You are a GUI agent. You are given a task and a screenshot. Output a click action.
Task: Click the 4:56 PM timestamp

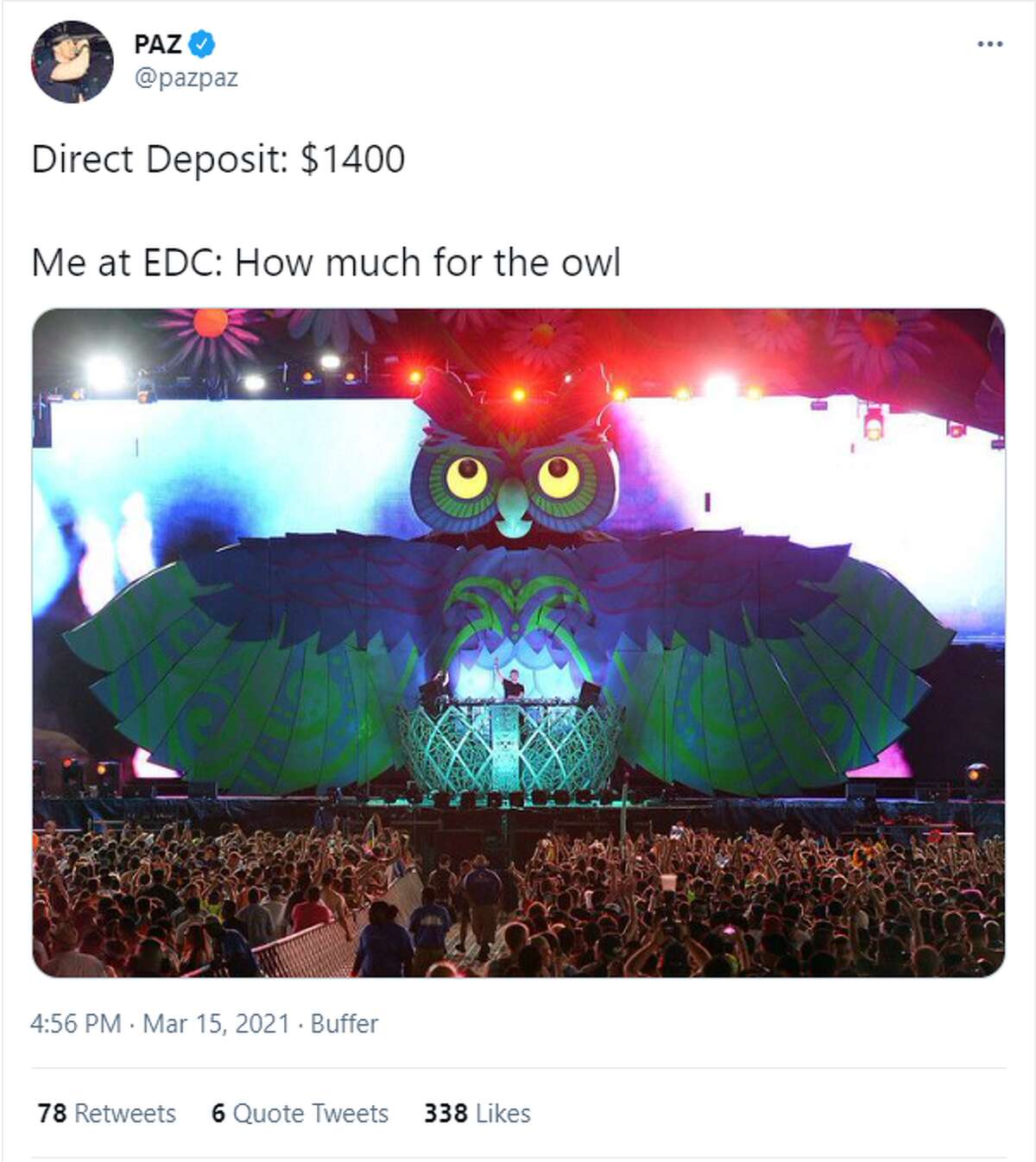point(76,1024)
